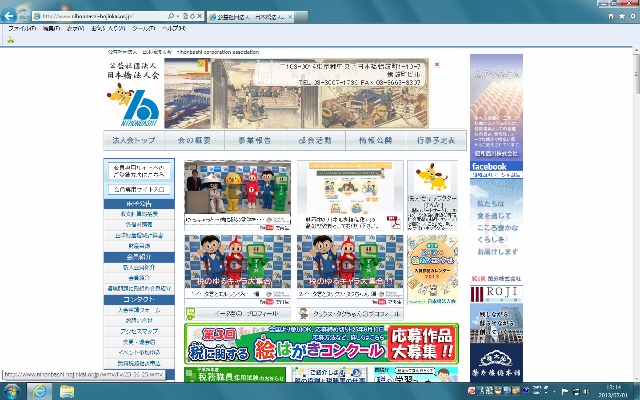Click Internet Explorer icon in taskbar
640x400 pixels.
(x=42, y=389)
